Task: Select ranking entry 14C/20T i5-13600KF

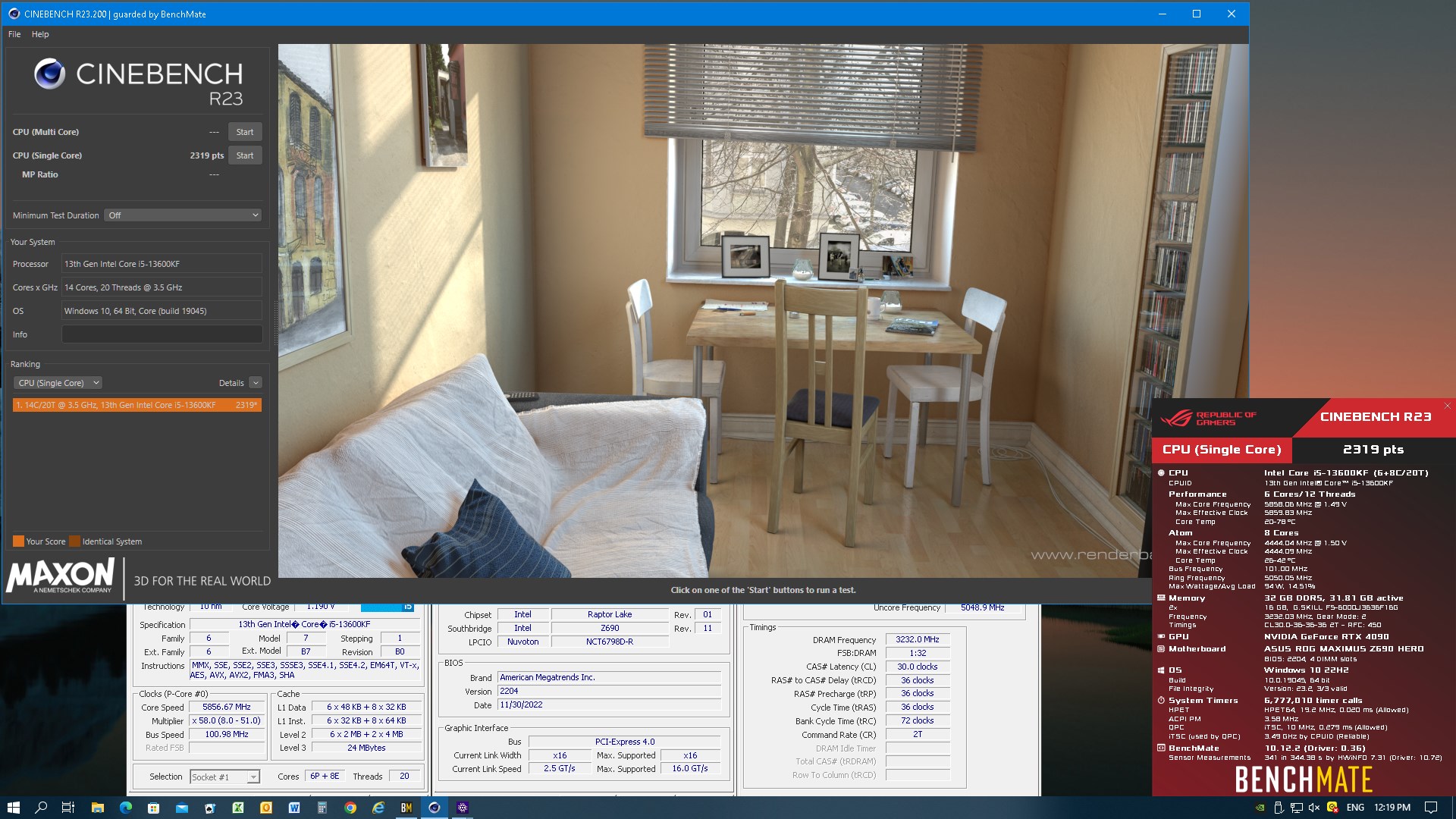Action: coord(137,405)
